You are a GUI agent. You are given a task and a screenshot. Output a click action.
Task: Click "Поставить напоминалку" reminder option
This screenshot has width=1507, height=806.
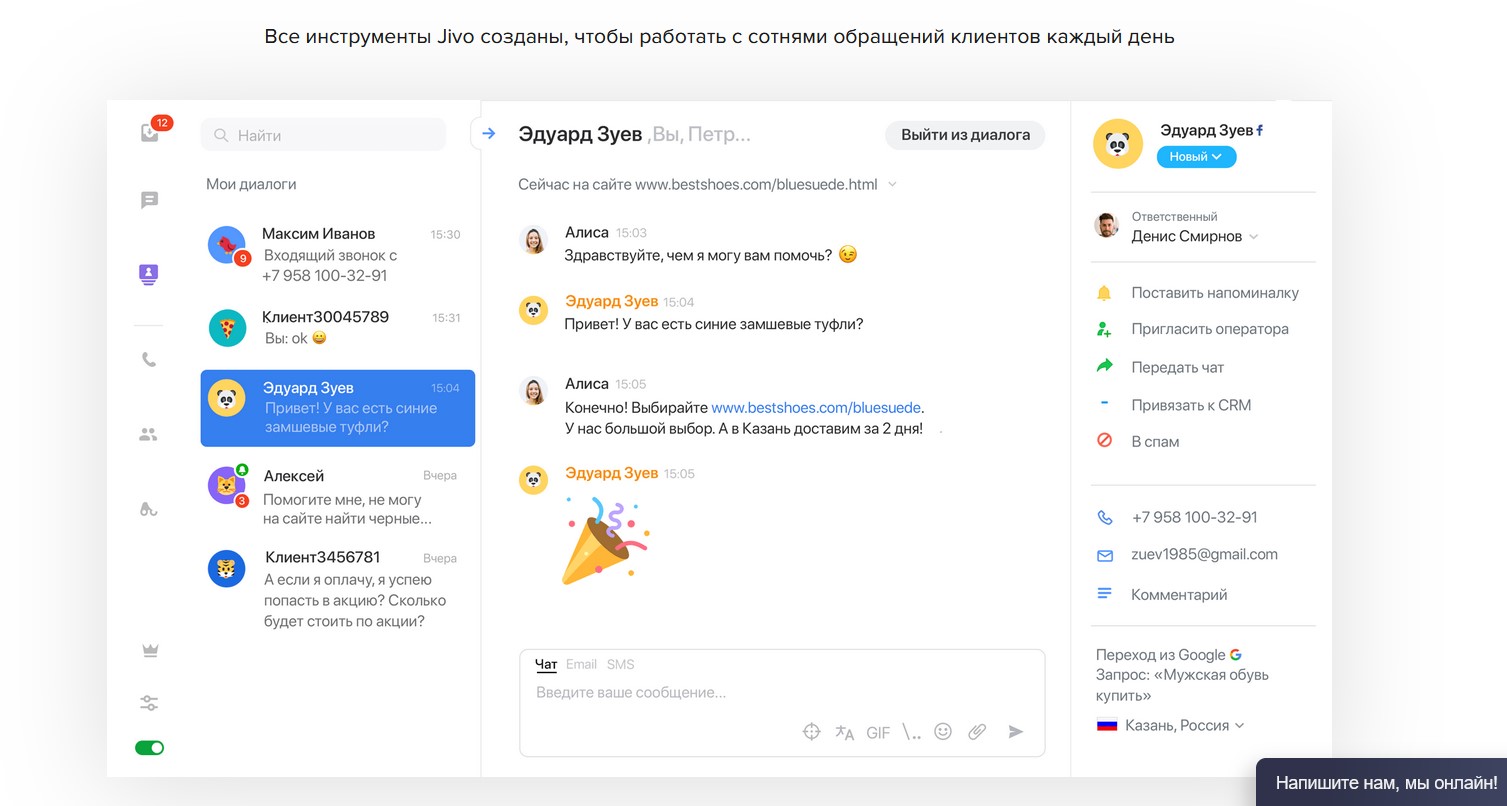(1214, 293)
